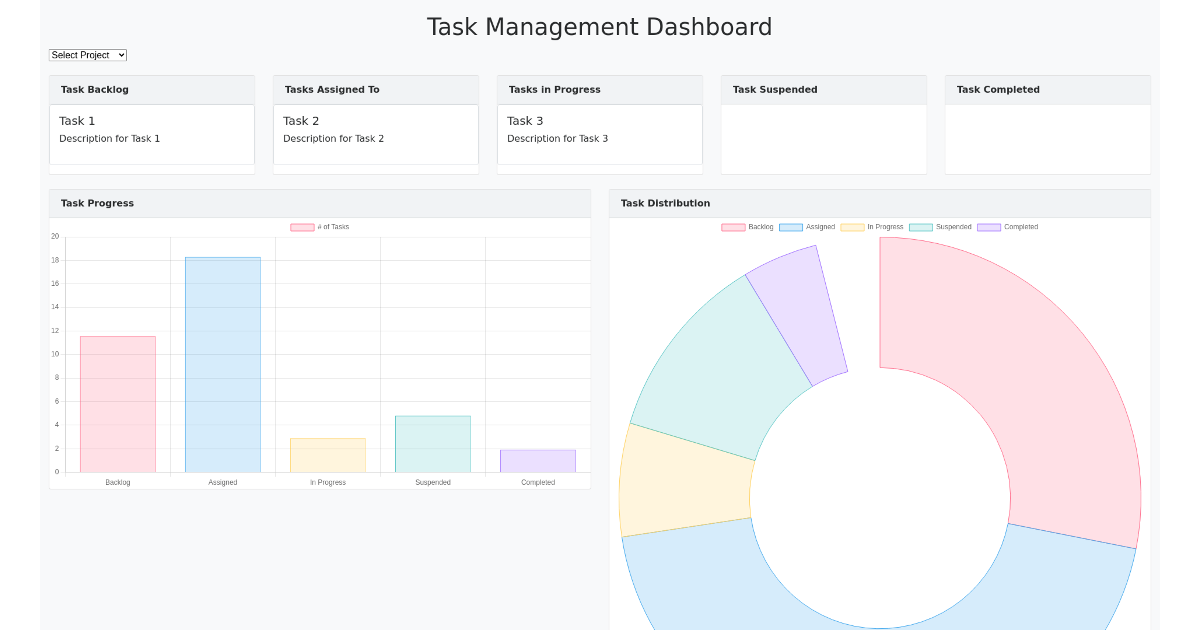The width and height of the screenshot is (1200, 630).
Task: Open the Select Project dropdown
Action: click(87, 55)
